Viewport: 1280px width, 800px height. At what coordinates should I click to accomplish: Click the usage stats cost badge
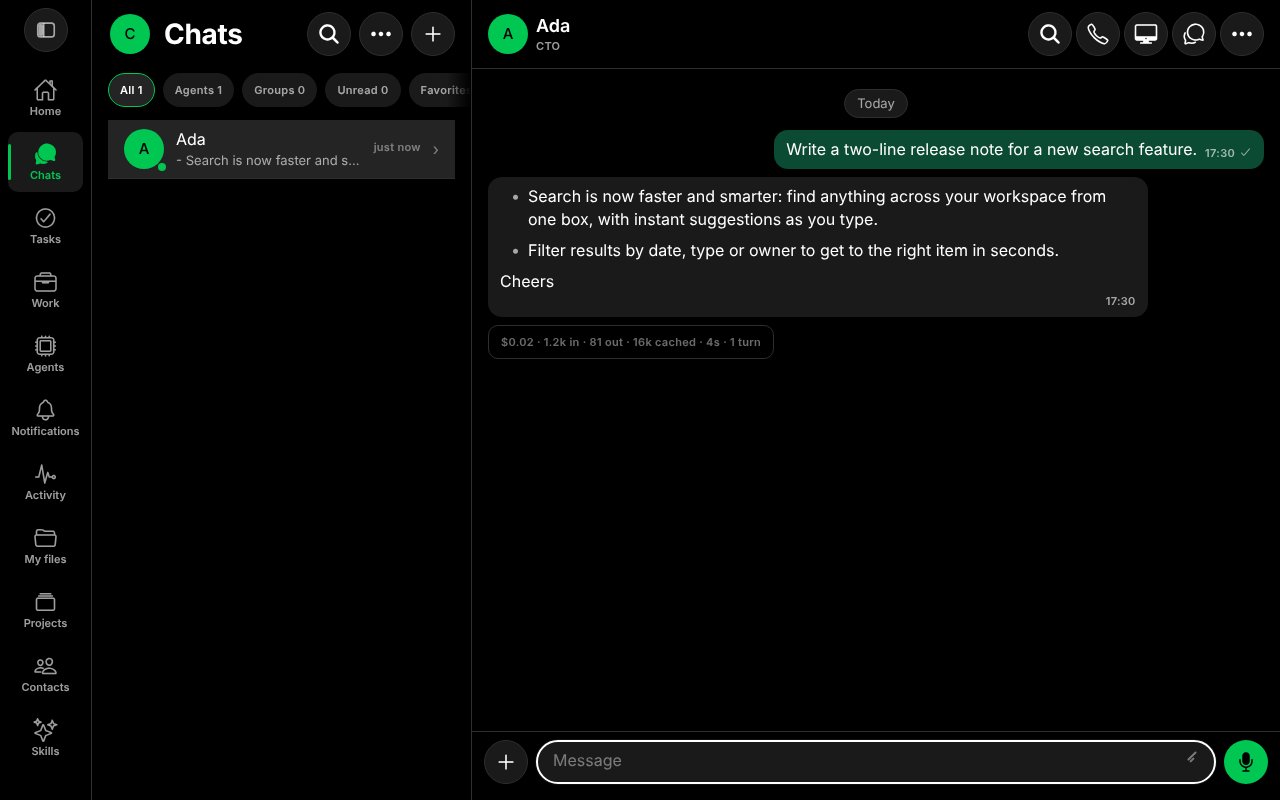pos(631,342)
